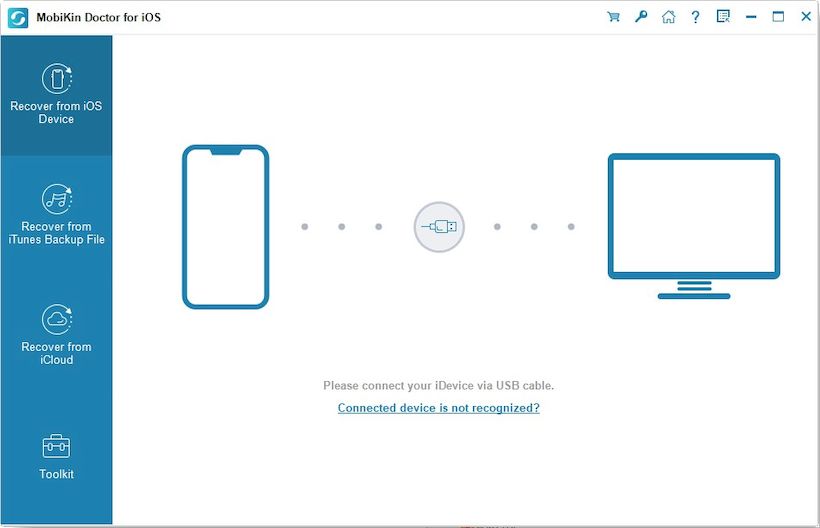Go to the home page icon
The height and width of the screenshot is (528, 820).
coord(668,17)
